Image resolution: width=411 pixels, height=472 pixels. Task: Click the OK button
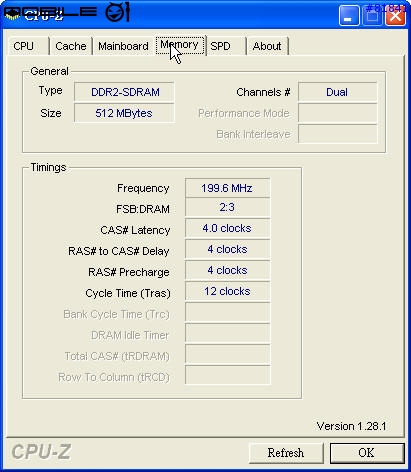point(367,453)
